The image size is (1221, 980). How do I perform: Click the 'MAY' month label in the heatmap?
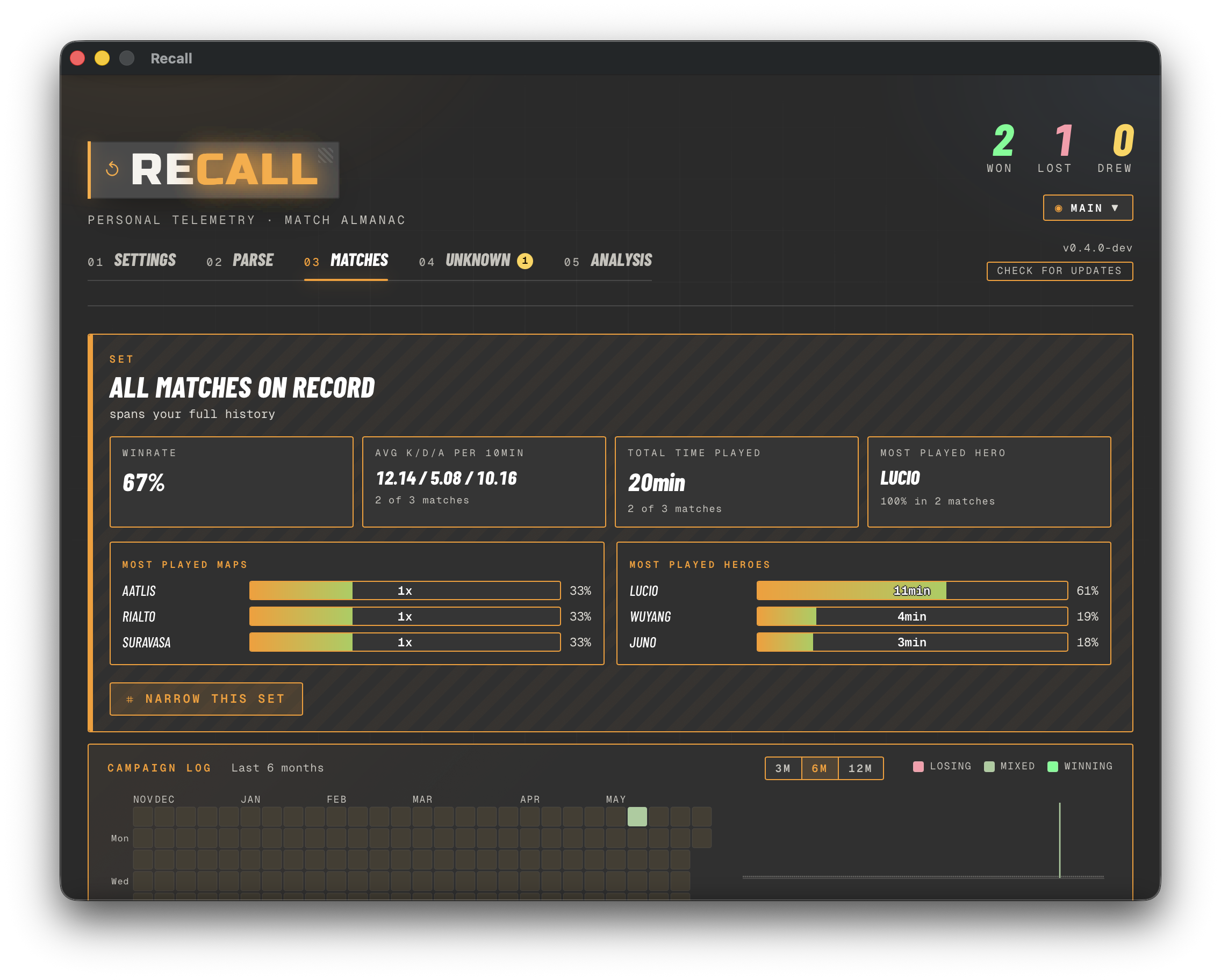tap(615, 799)
